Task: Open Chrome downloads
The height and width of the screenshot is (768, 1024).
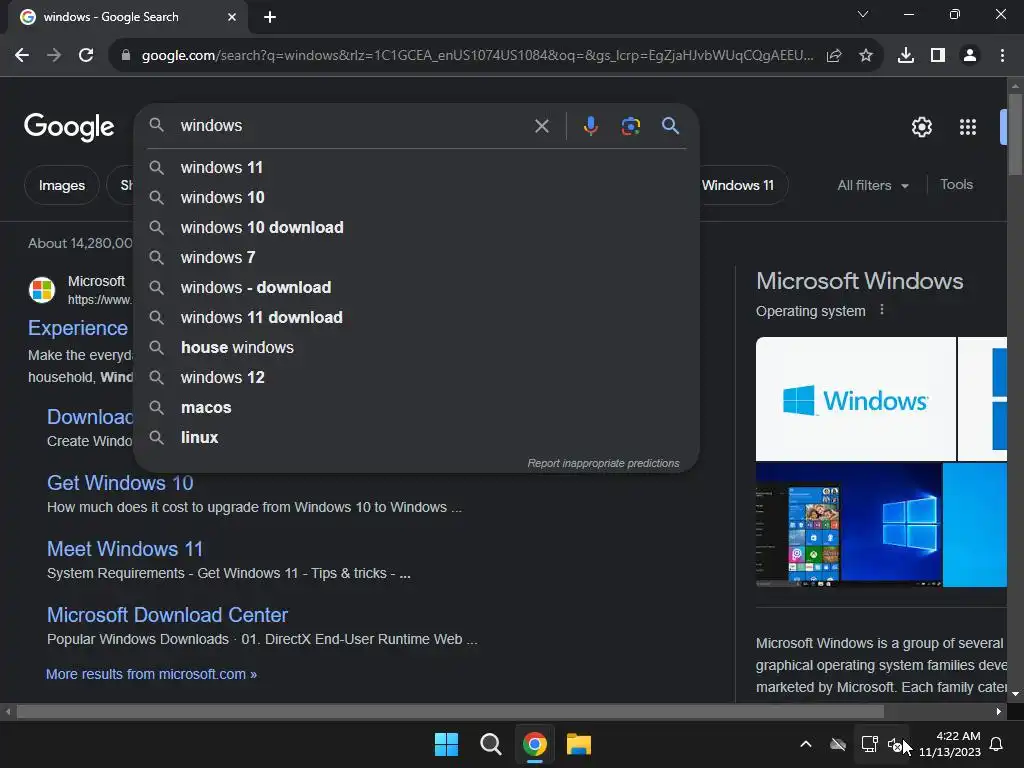Action: click(x=905, y=56)
